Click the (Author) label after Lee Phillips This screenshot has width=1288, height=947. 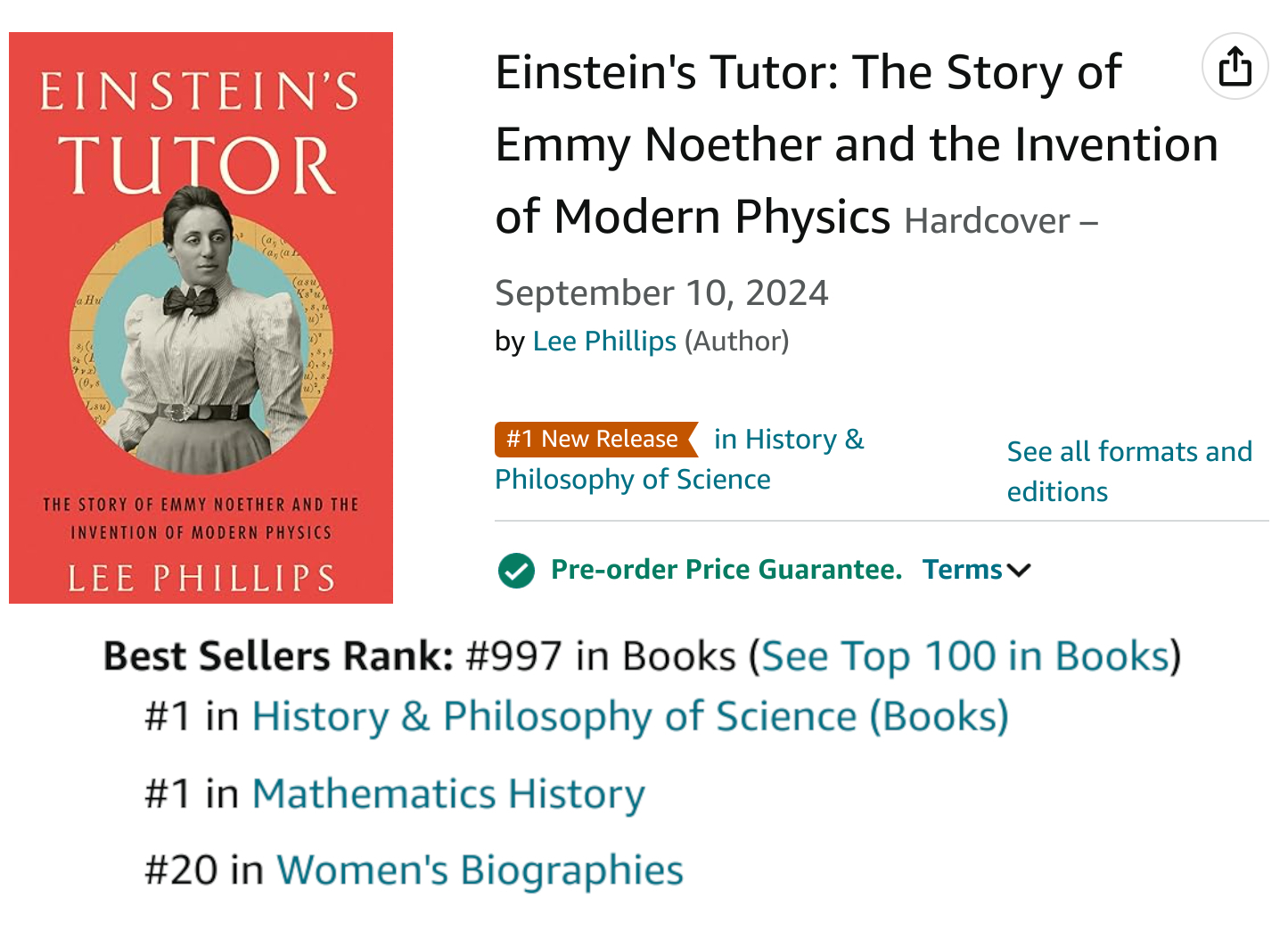pyautogui.click(x=736, y=342)
